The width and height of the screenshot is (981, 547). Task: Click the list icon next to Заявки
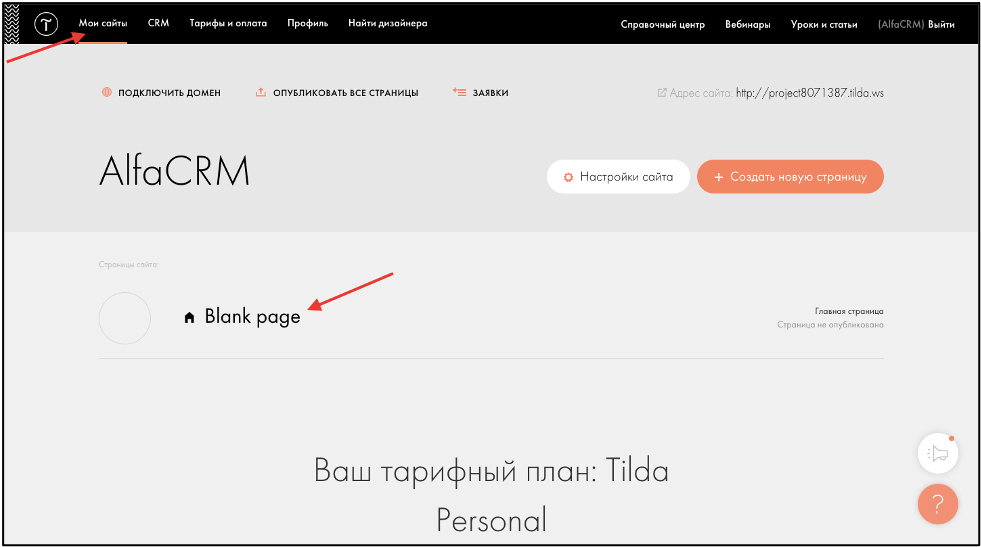459,92
